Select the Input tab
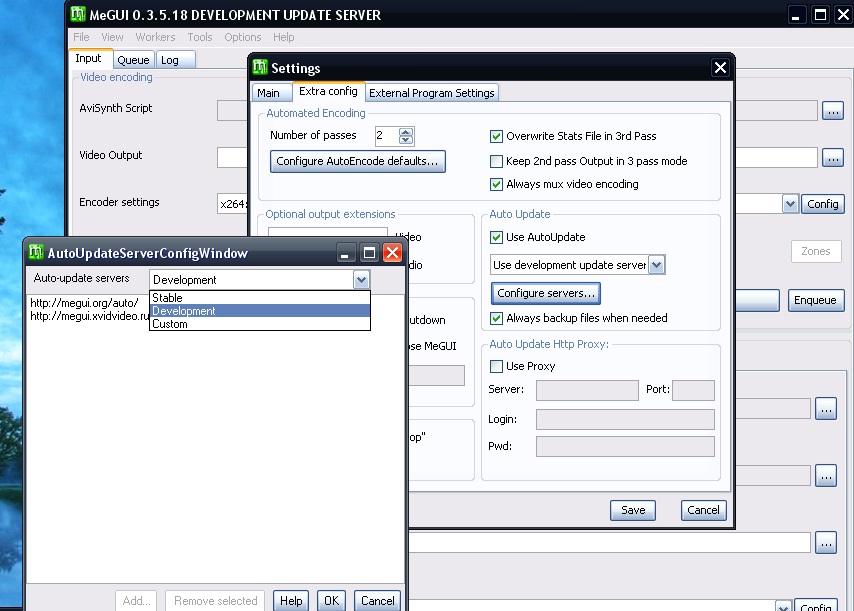854x611 pixels. click(88, 58)
